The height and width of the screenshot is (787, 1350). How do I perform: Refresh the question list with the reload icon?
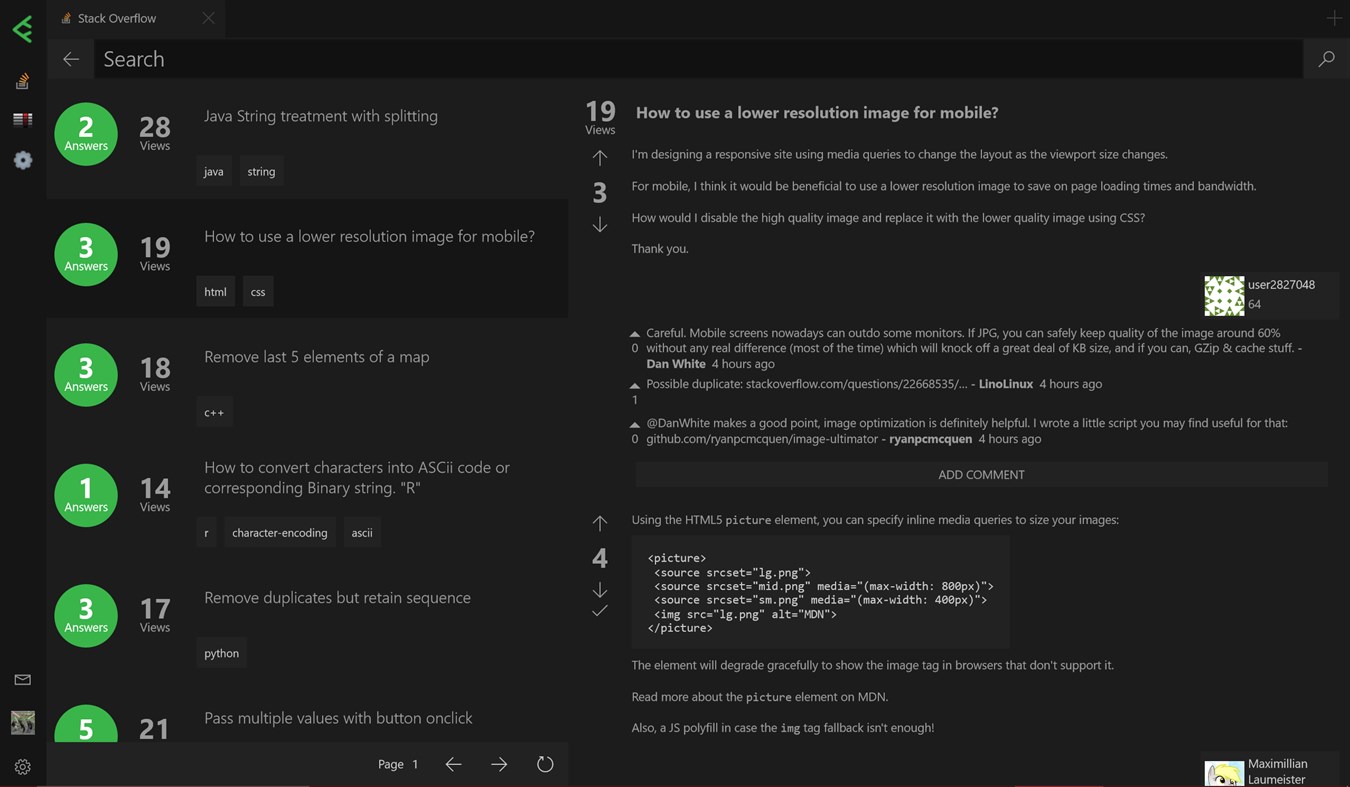[x=545, y=764]
